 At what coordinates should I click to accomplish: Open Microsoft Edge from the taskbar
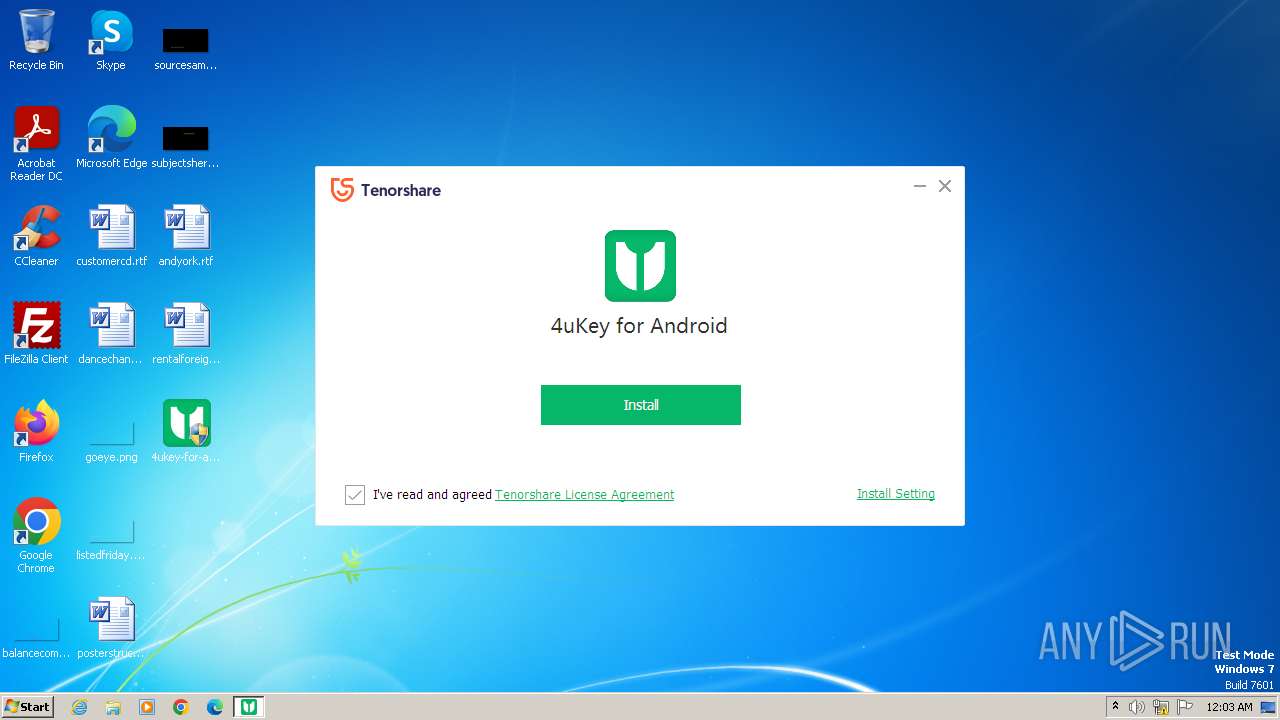coord(215,707)
